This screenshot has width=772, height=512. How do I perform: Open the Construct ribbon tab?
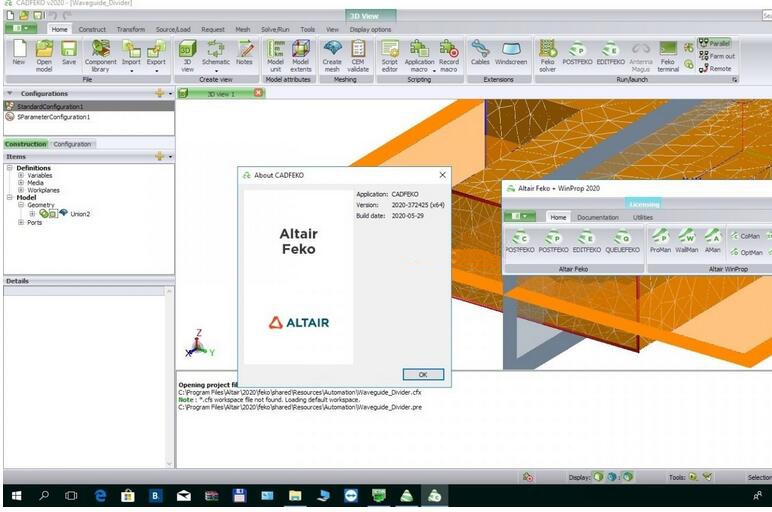pyautogui.click(x=92, y=30)
